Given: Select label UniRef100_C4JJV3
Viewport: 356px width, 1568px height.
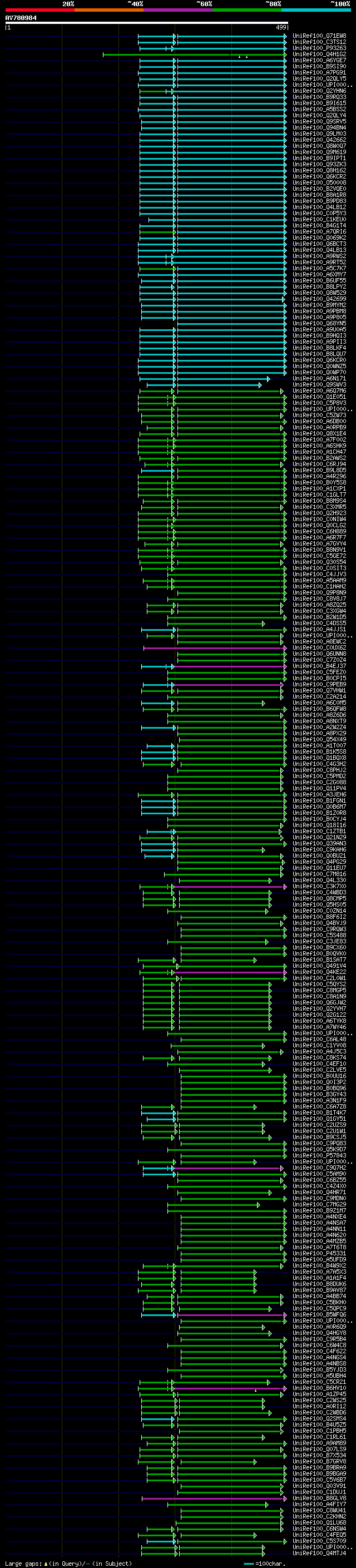Looking at the screenshot, I should click(x=319, y=575).
